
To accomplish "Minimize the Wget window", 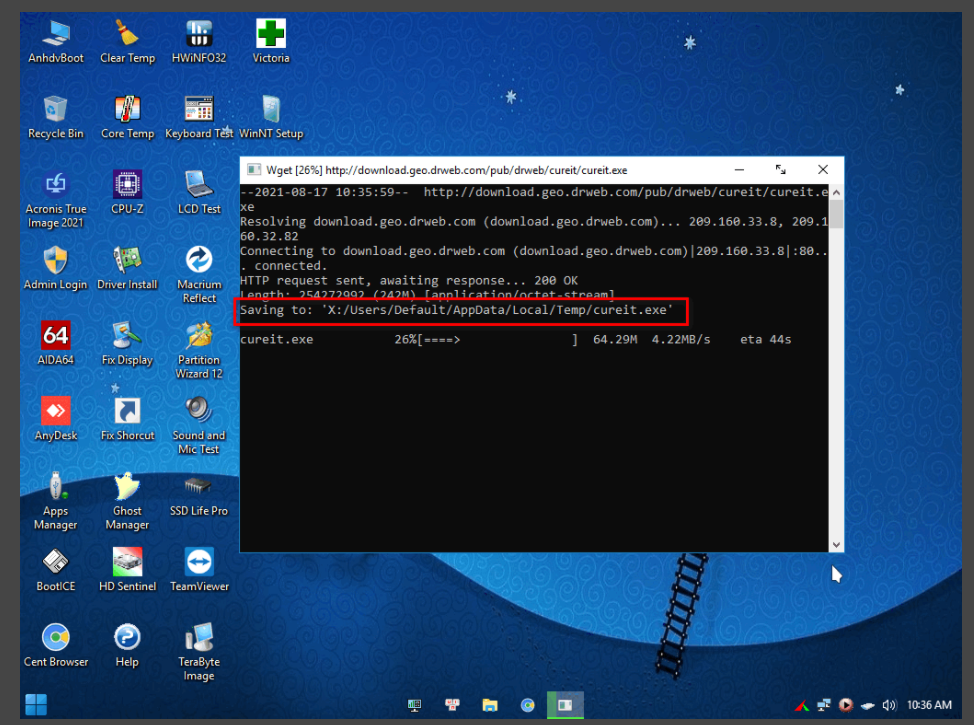I will [739, 170].
